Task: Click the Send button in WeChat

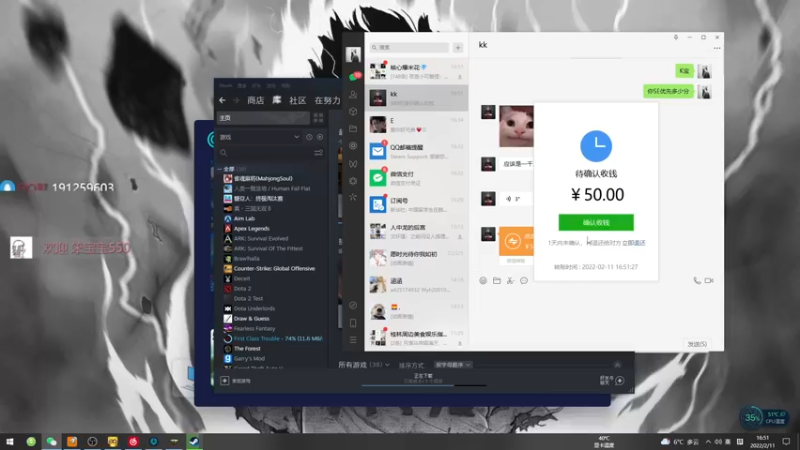Action: tap(697, 344)
